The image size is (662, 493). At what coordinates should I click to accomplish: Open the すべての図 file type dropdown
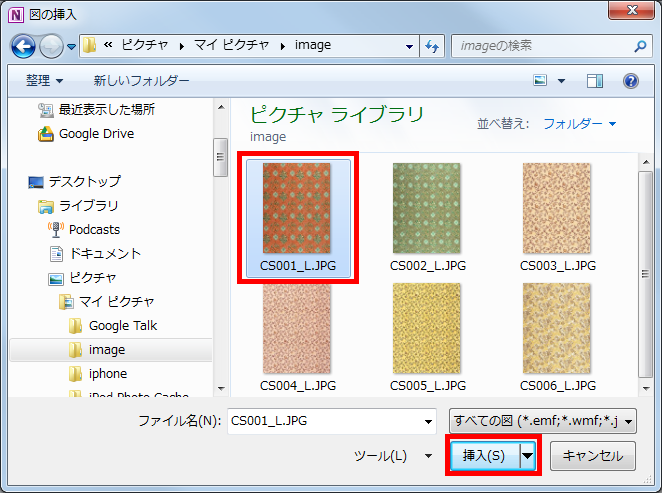pyautogui.click(x=543, y=421)
